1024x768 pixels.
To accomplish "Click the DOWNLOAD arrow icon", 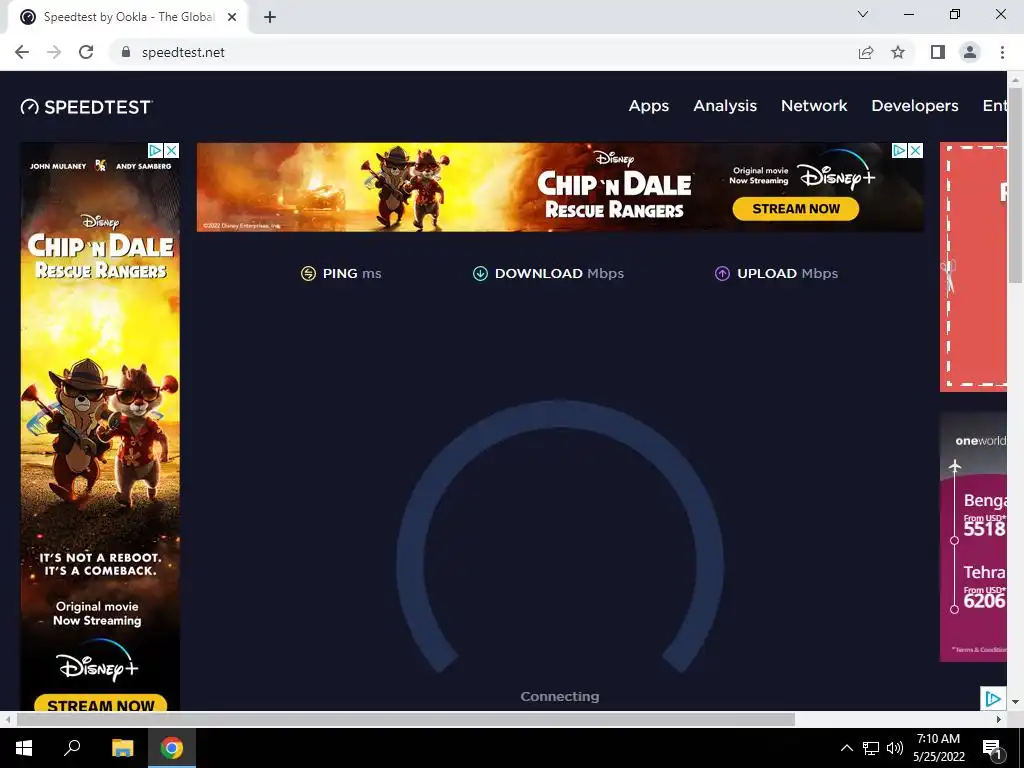I will (480, 274).
